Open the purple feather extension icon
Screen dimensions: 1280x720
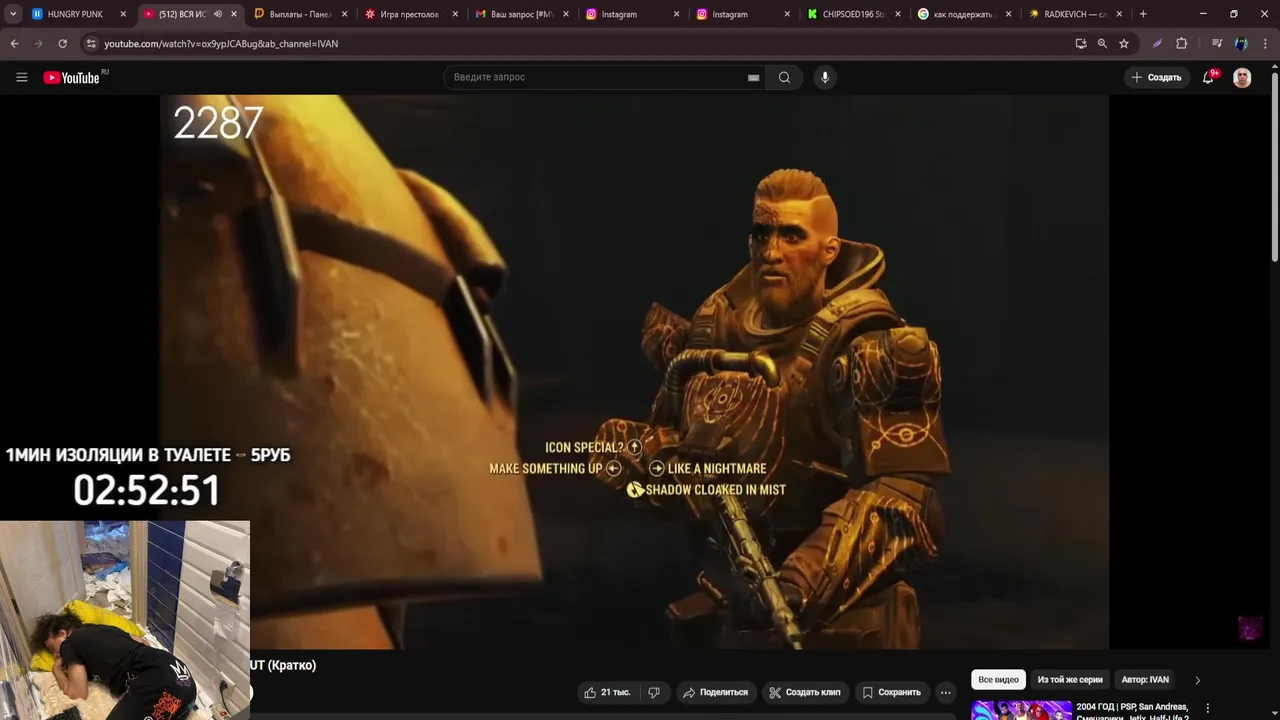pos(1157,44)
